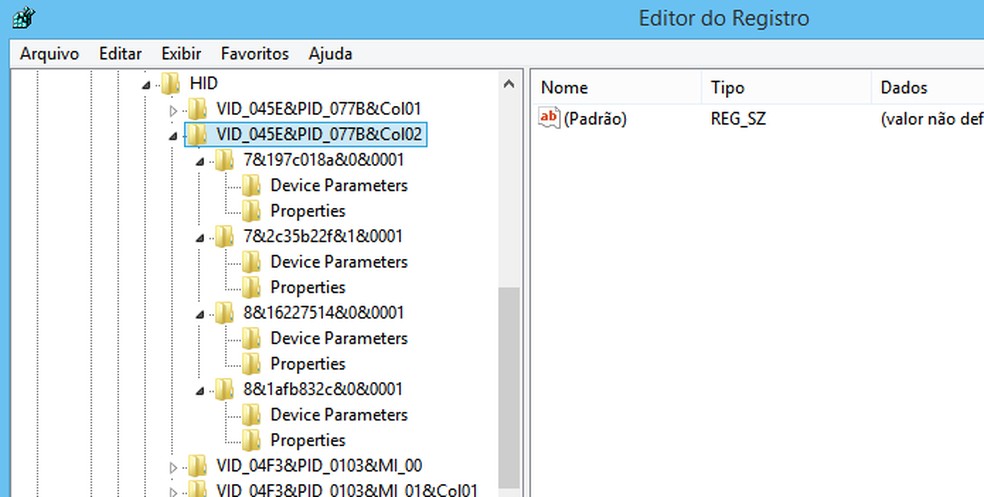Image resolution: width=984 pixels, height=497 pixels.
Task: Click the tree pane scroll-up arrow
Action: pyautogui.click(x=509, y=84)
